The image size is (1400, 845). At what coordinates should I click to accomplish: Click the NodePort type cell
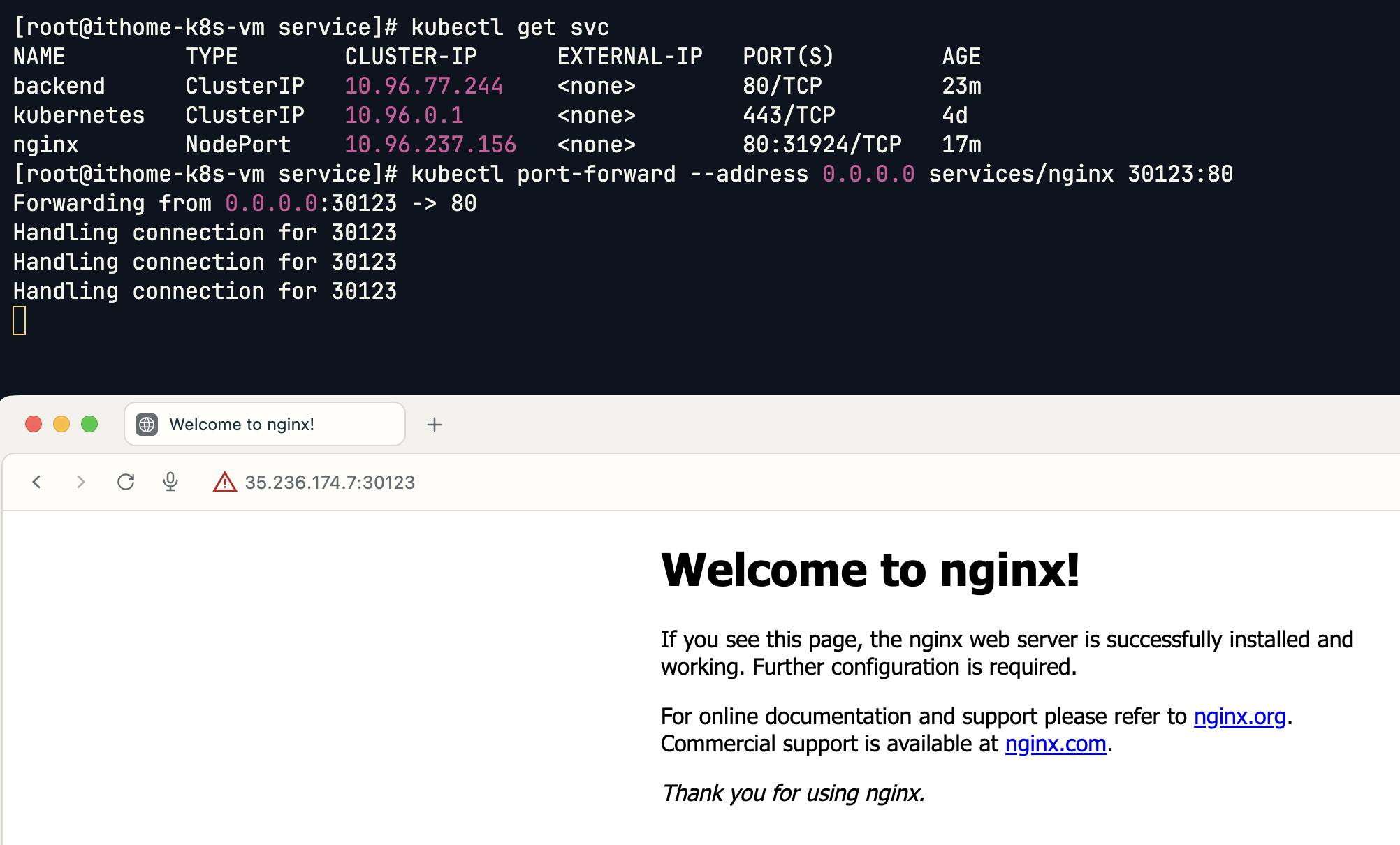pos(238,145)
